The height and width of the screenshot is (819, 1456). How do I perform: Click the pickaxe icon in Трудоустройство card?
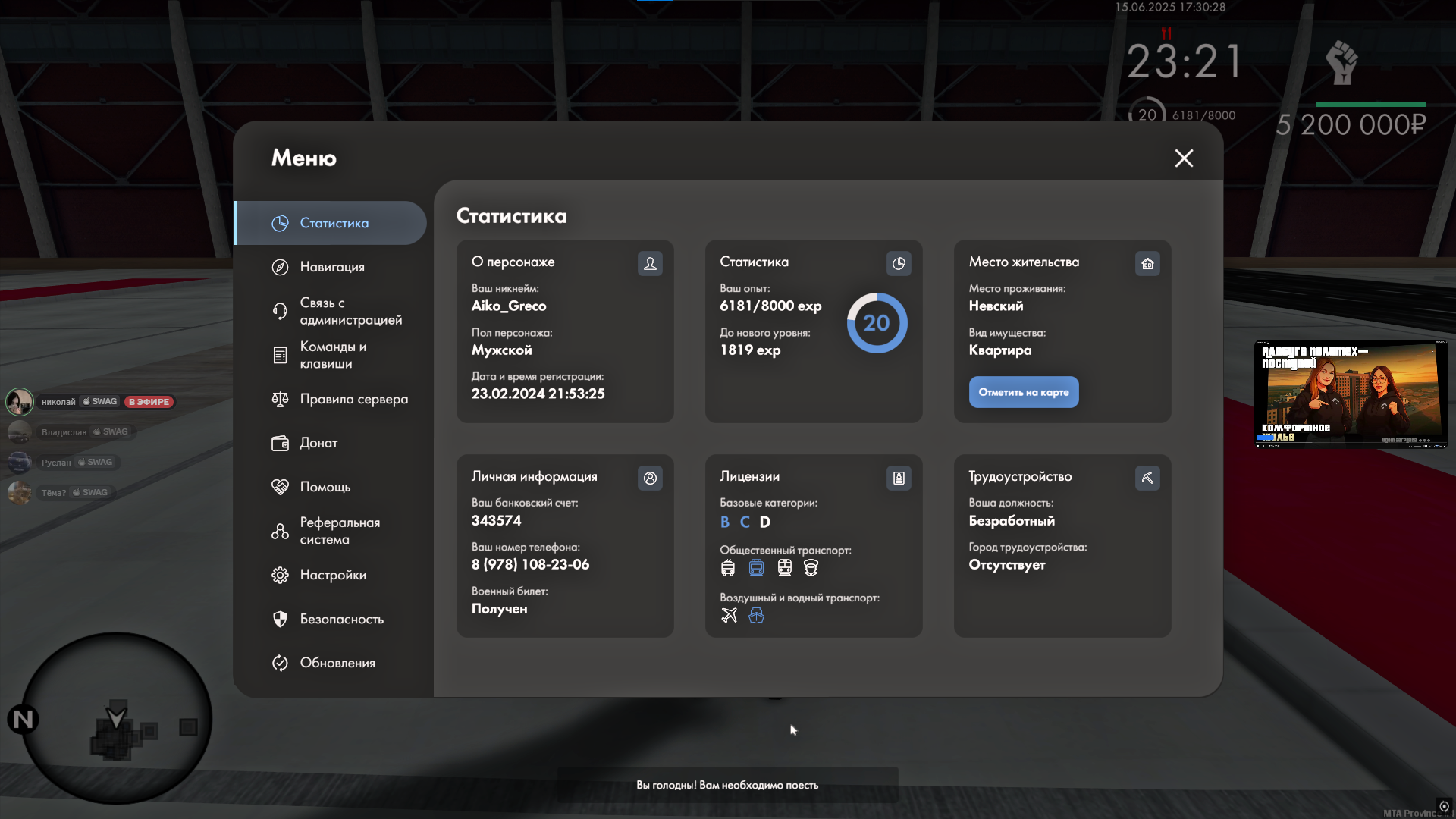1147,478
